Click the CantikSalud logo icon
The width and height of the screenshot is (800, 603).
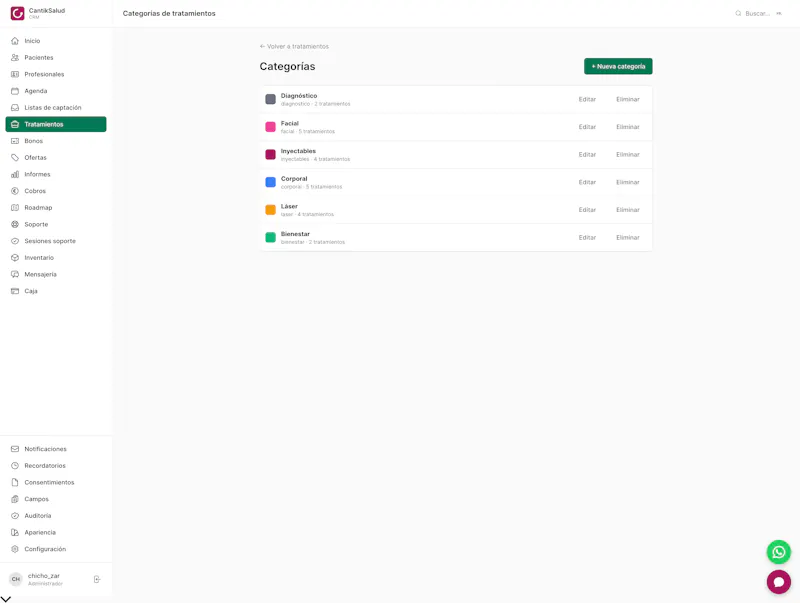[17, 13]
